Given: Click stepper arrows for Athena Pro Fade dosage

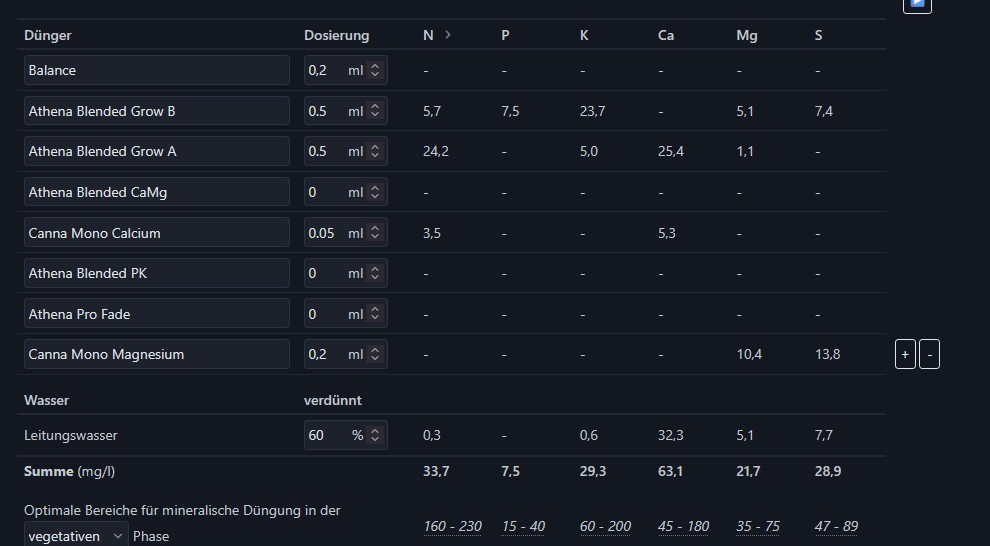Looking at the screenshot, I should point(375,314).
